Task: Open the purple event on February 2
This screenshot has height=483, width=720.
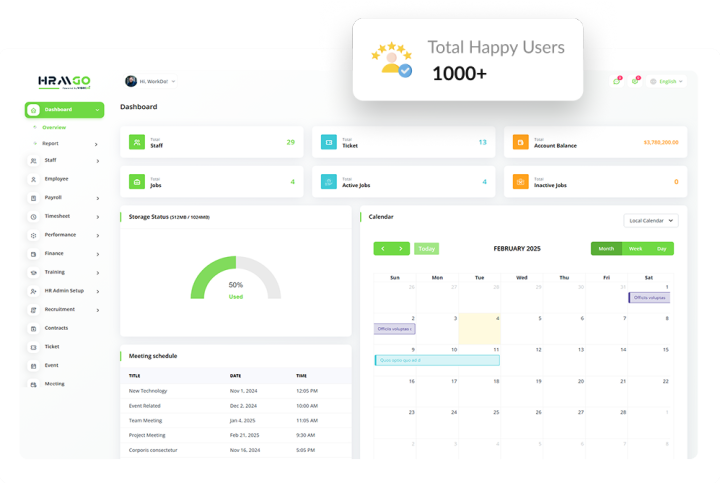Action: point(395,329)
